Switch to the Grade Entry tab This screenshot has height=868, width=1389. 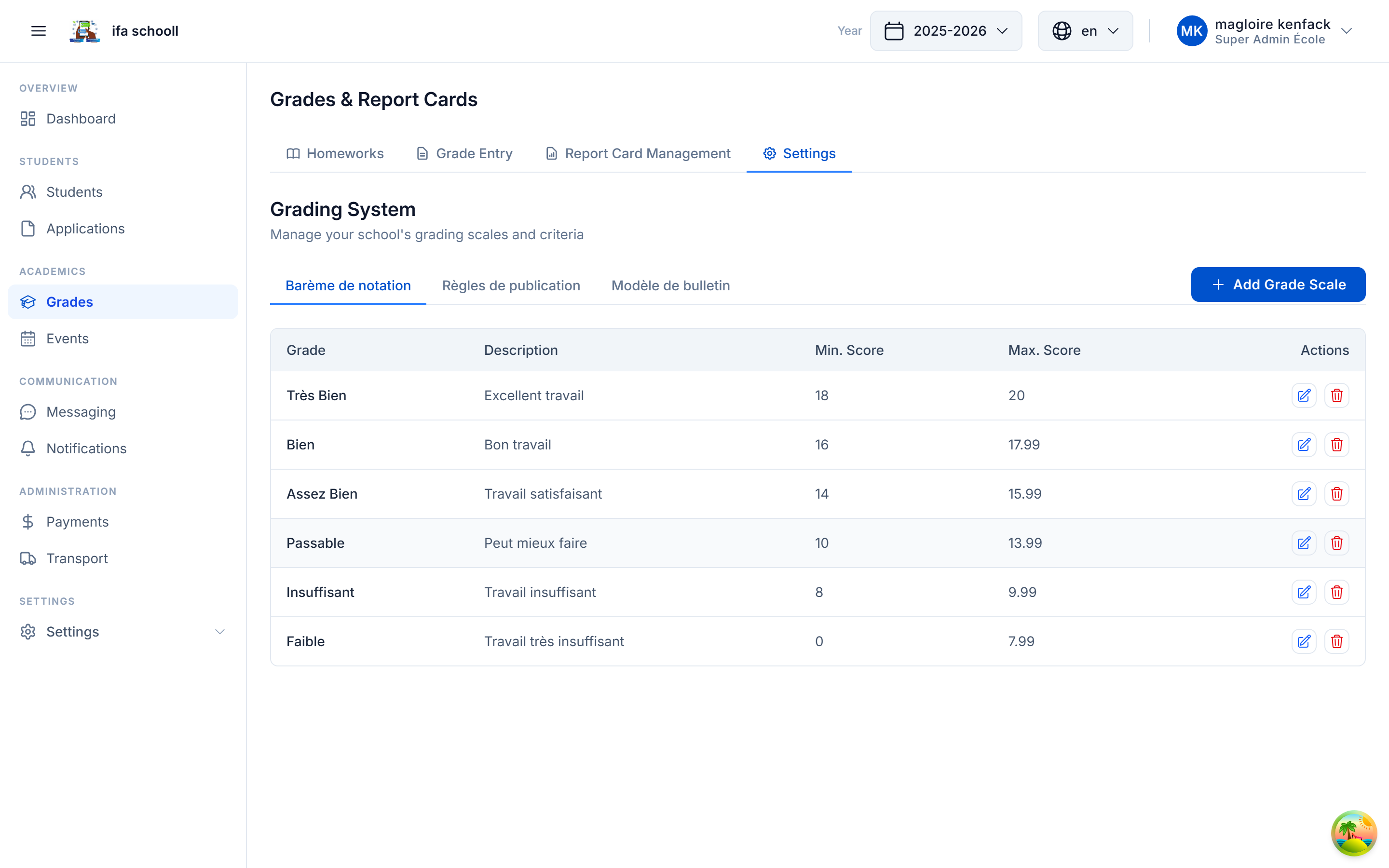point(464,153)
